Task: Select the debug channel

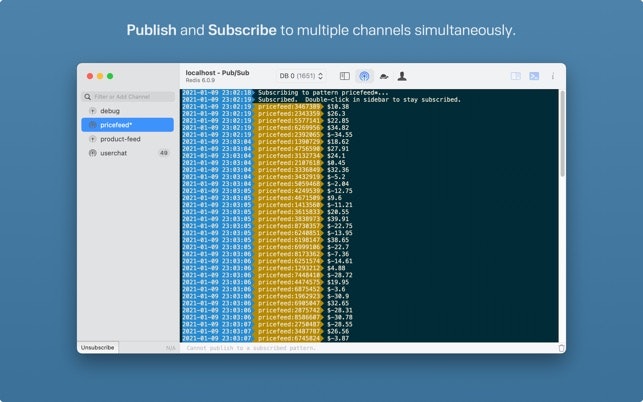Action: [x=128, y=111]
